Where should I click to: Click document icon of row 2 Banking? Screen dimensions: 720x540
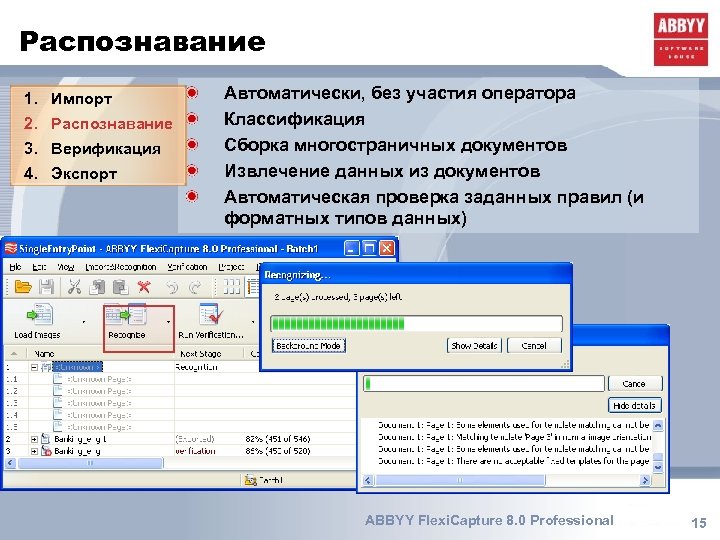(45, 439)
